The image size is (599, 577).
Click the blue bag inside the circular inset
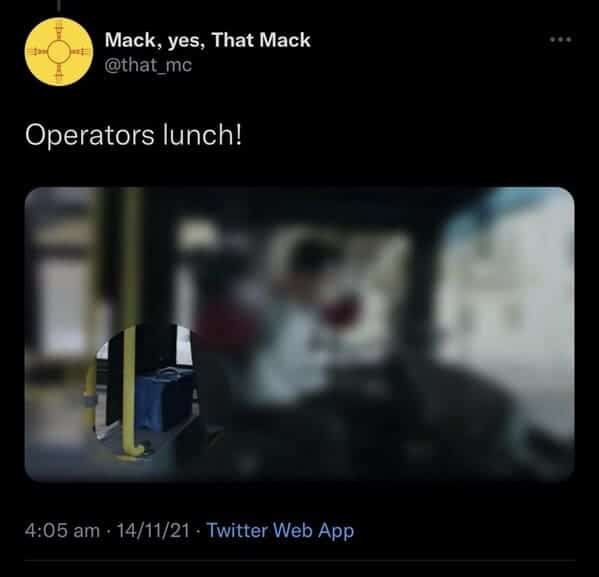tap(162, 399)
